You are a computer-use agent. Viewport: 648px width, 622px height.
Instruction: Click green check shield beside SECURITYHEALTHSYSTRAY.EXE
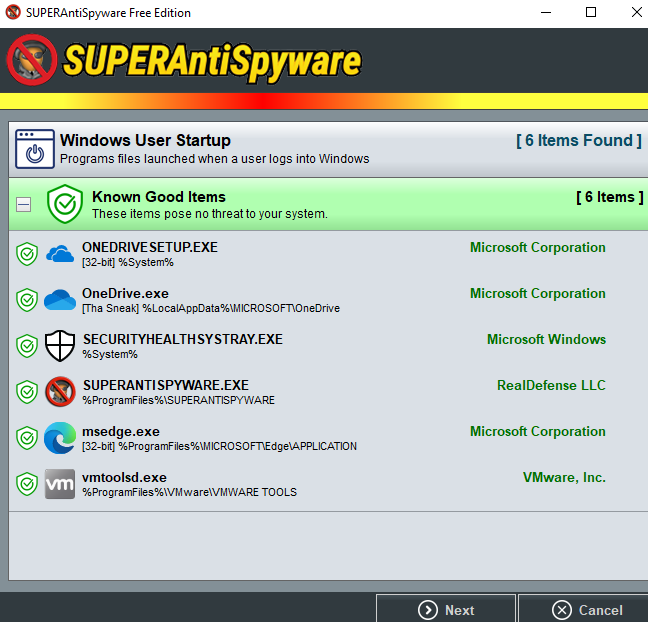click(27, 346)
